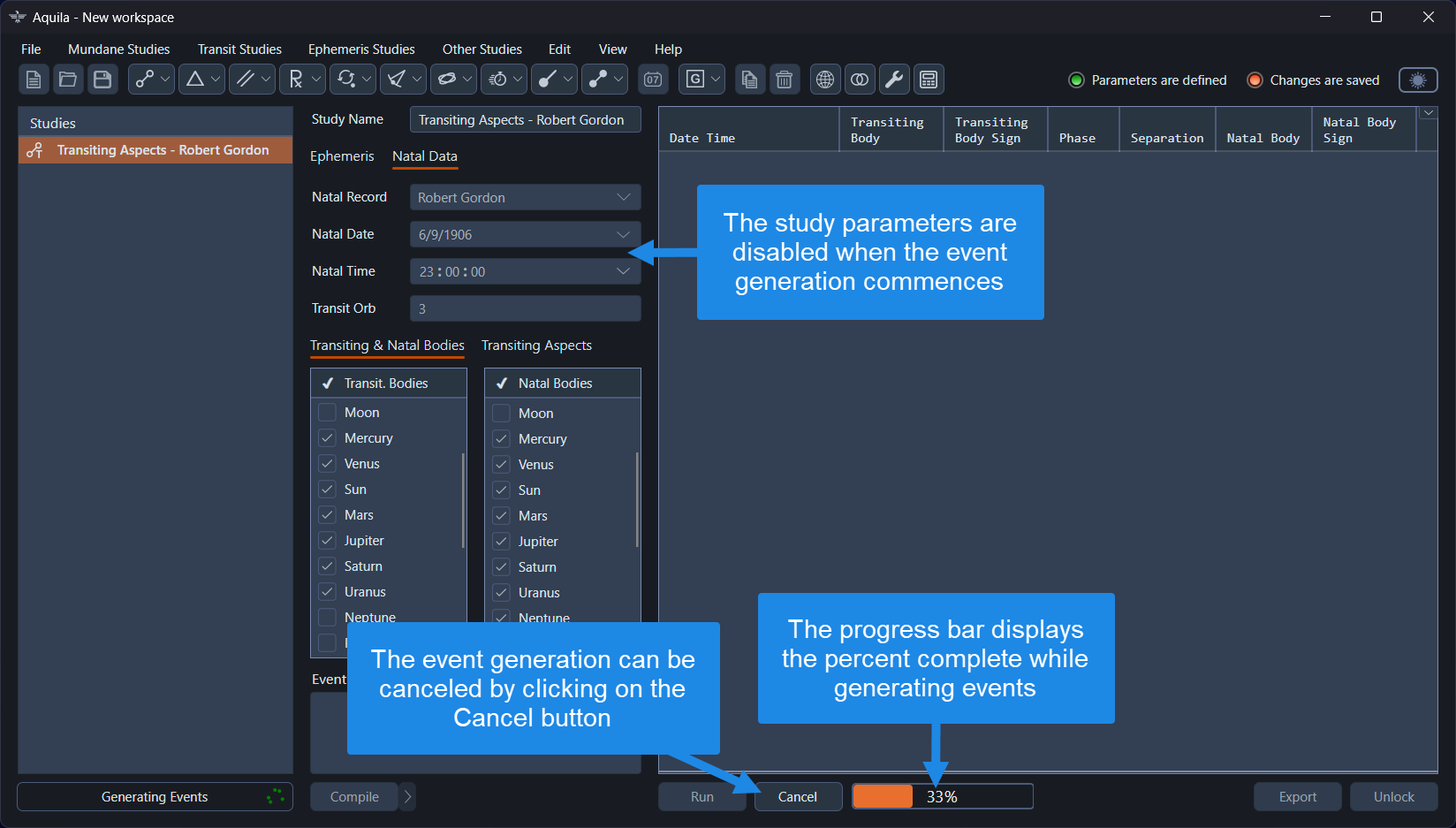Open the Natal Record dropdown

pos(625,197)
